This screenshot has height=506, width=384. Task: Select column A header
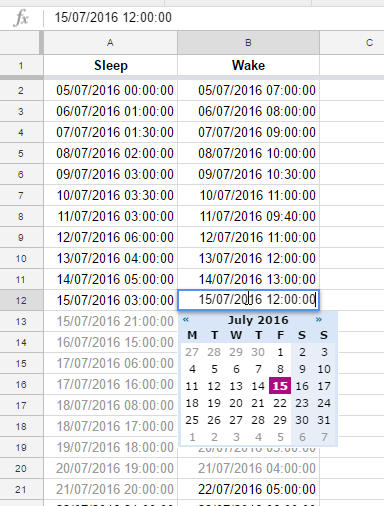tap(110, 43)
